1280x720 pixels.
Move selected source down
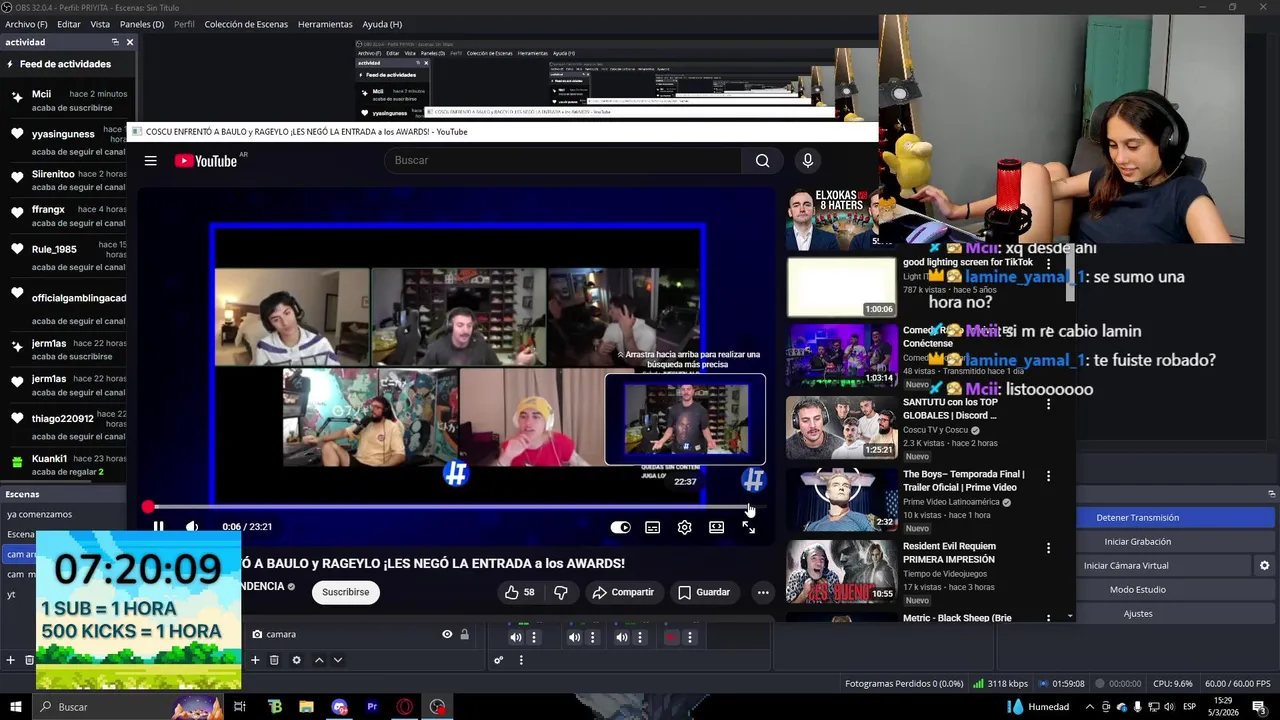pyautogui.click(x=338, y=660)
